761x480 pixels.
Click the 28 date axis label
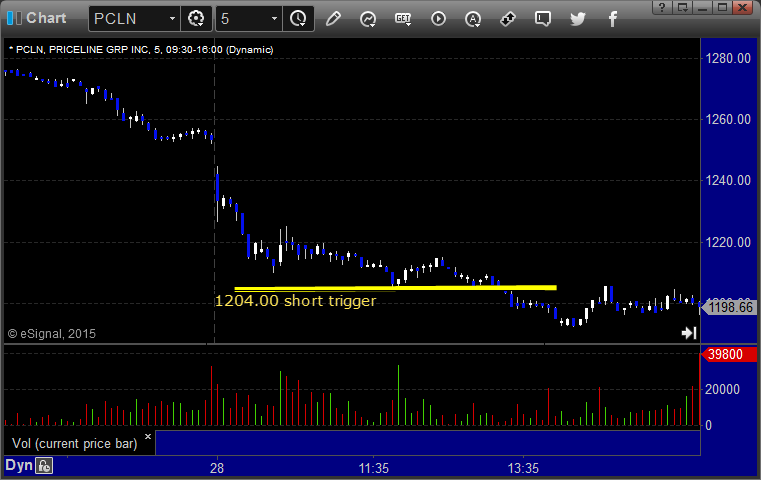(x=217, y=468)
